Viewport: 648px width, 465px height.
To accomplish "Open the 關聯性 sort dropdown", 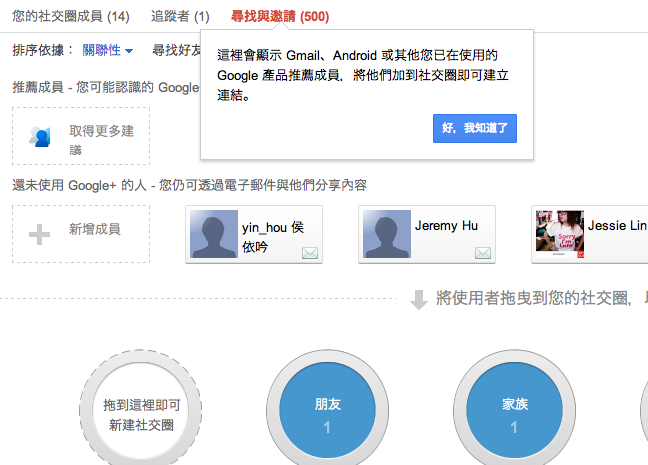I will pos(107,50).
